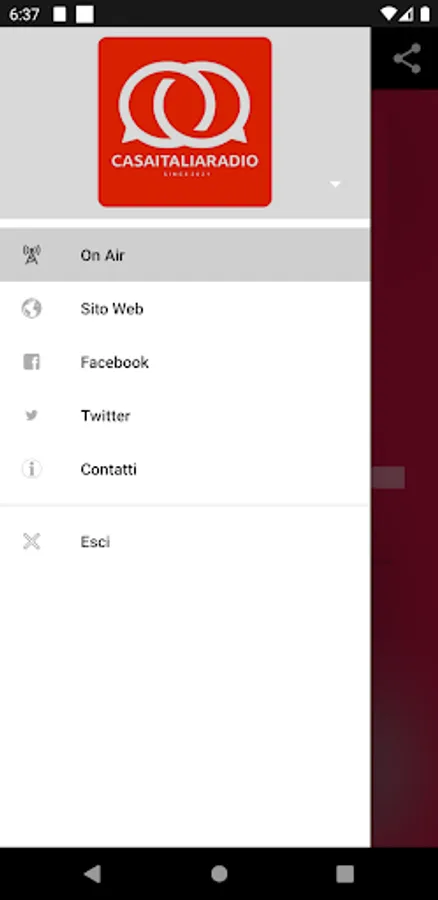Click the On Air antenna icon
The image size is (438, 900).
[32, 255]
